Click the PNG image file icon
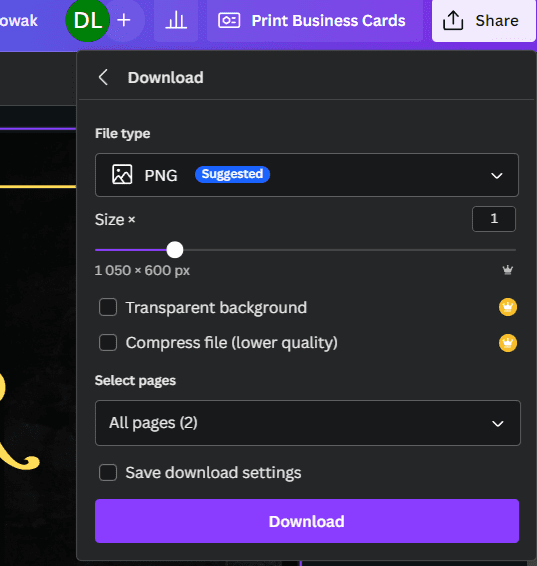Screen dimensions: 537x566 click(122, 175)
